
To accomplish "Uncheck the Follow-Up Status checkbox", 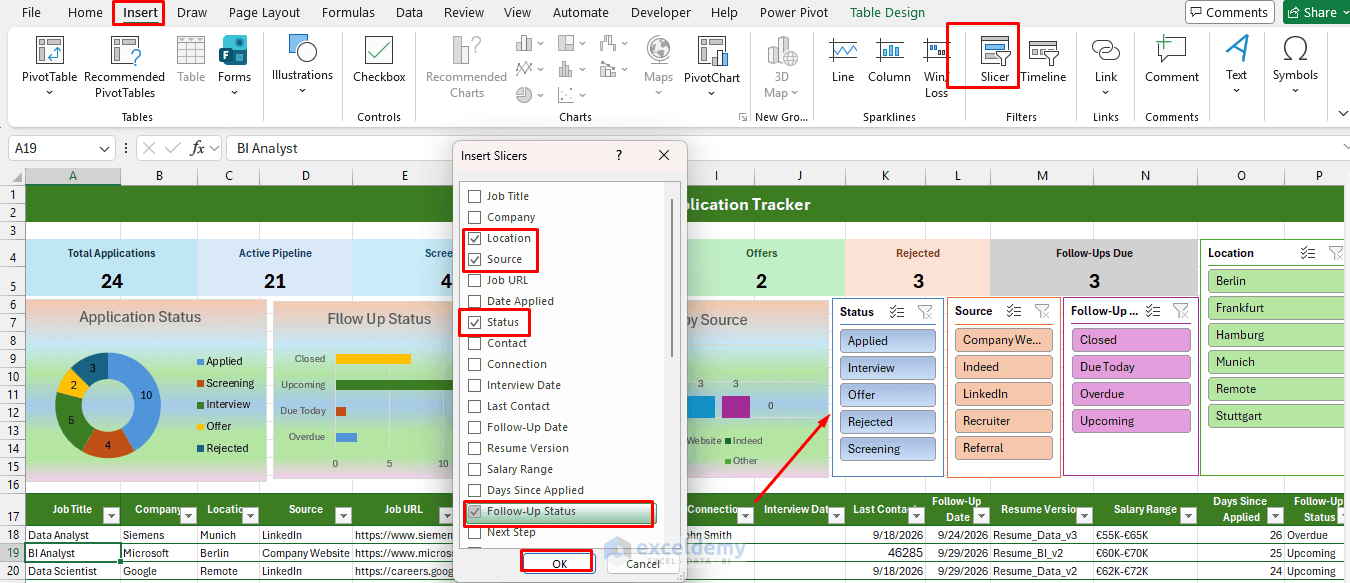I will [475, 511].
